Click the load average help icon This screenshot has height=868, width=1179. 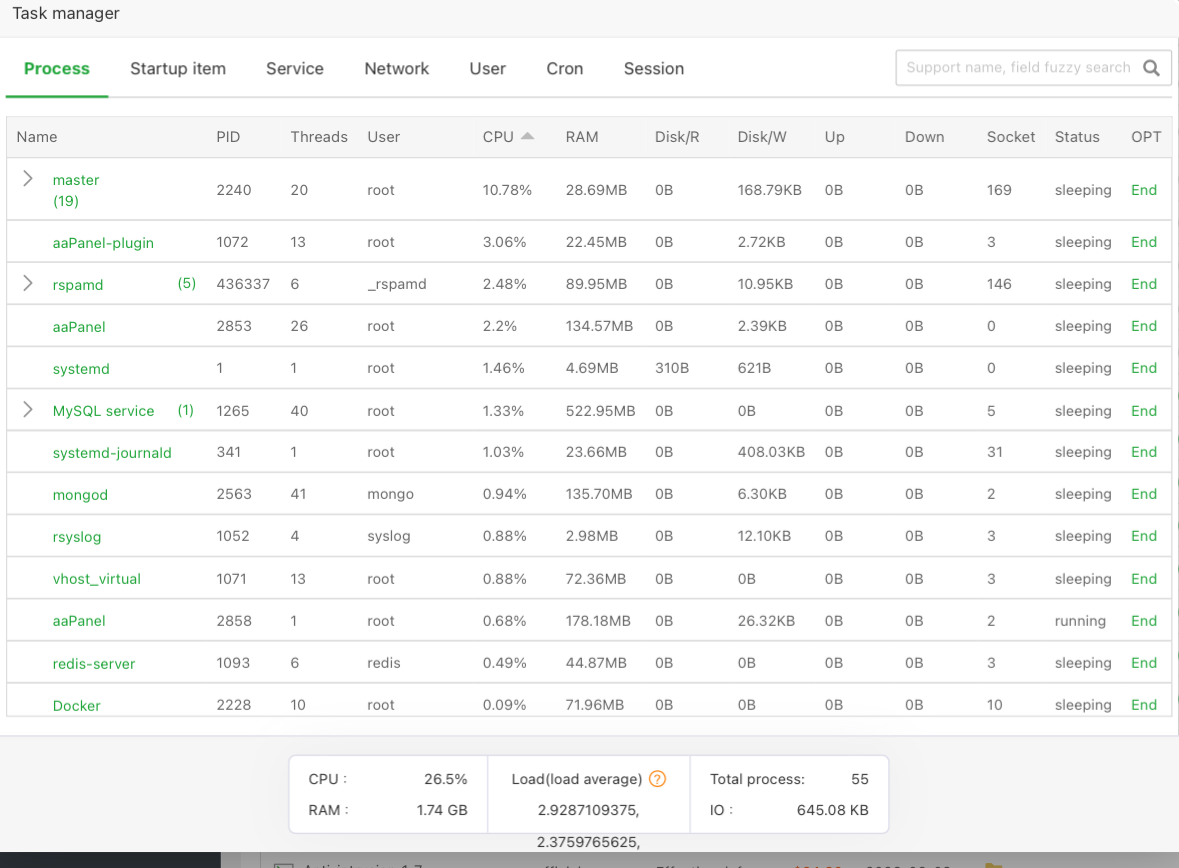click(657, 779)
